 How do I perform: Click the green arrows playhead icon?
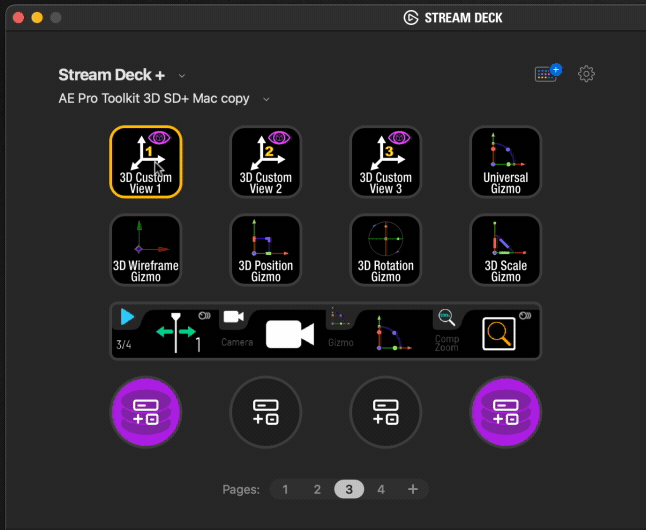point(176,332)
